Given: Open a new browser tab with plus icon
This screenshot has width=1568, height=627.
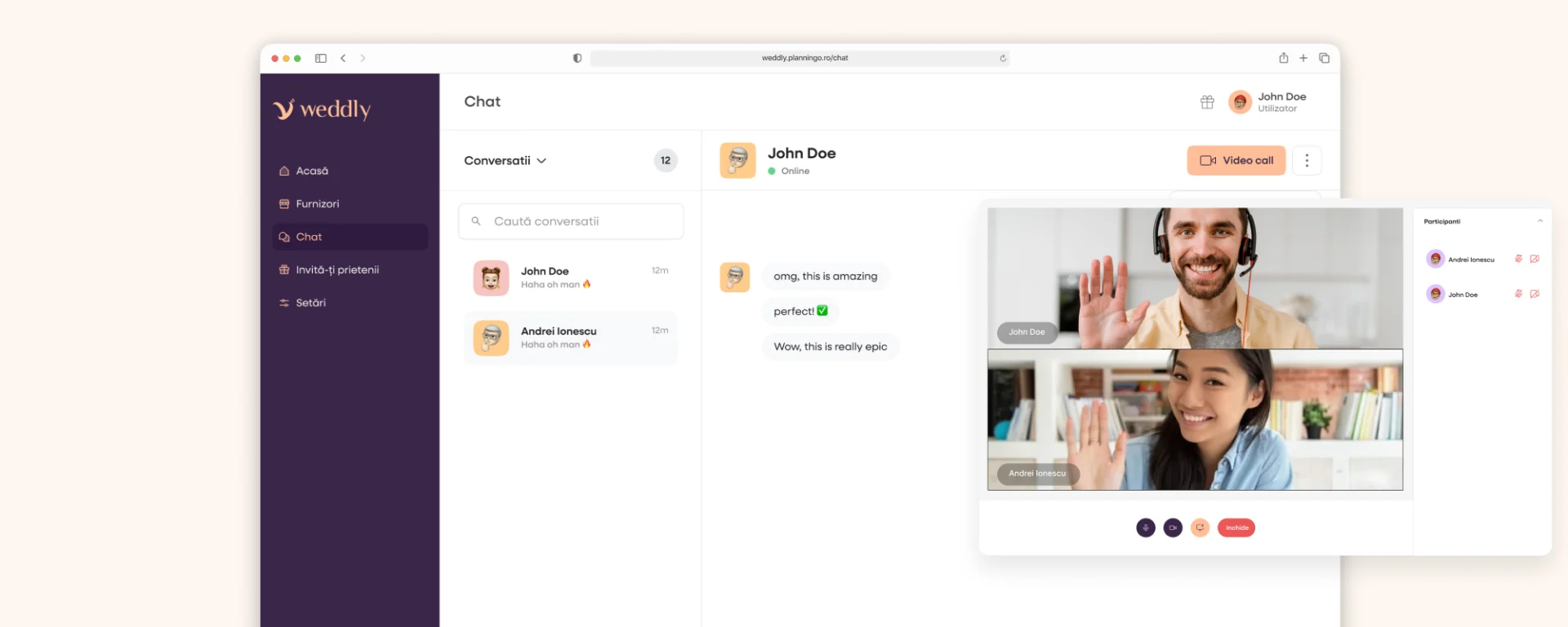Looking at the screenshot, I should coord(1303,58).
